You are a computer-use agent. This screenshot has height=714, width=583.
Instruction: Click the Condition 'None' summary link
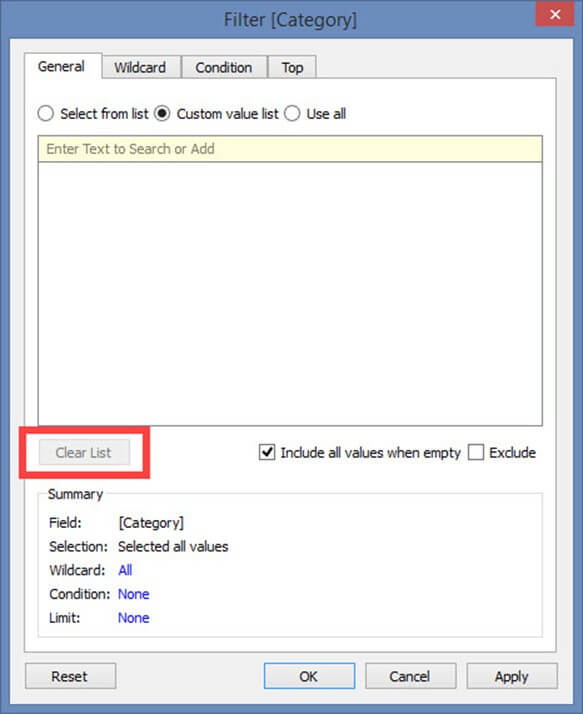(133, 594)
